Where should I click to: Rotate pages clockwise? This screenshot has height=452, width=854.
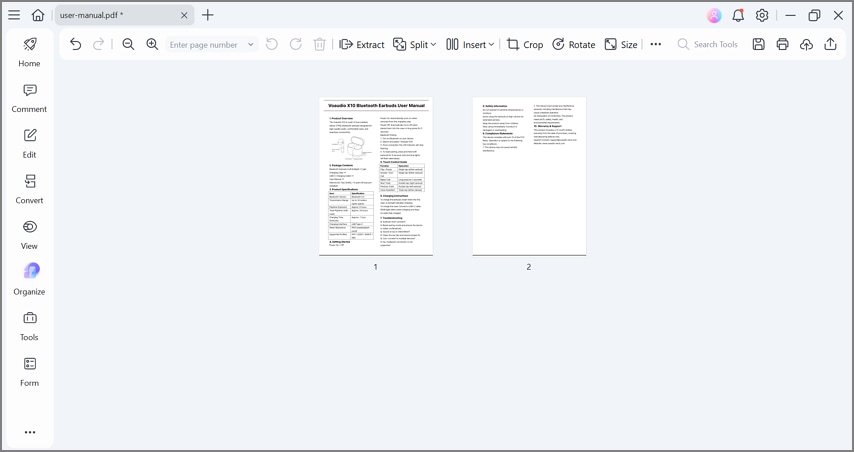coord(295,45)
